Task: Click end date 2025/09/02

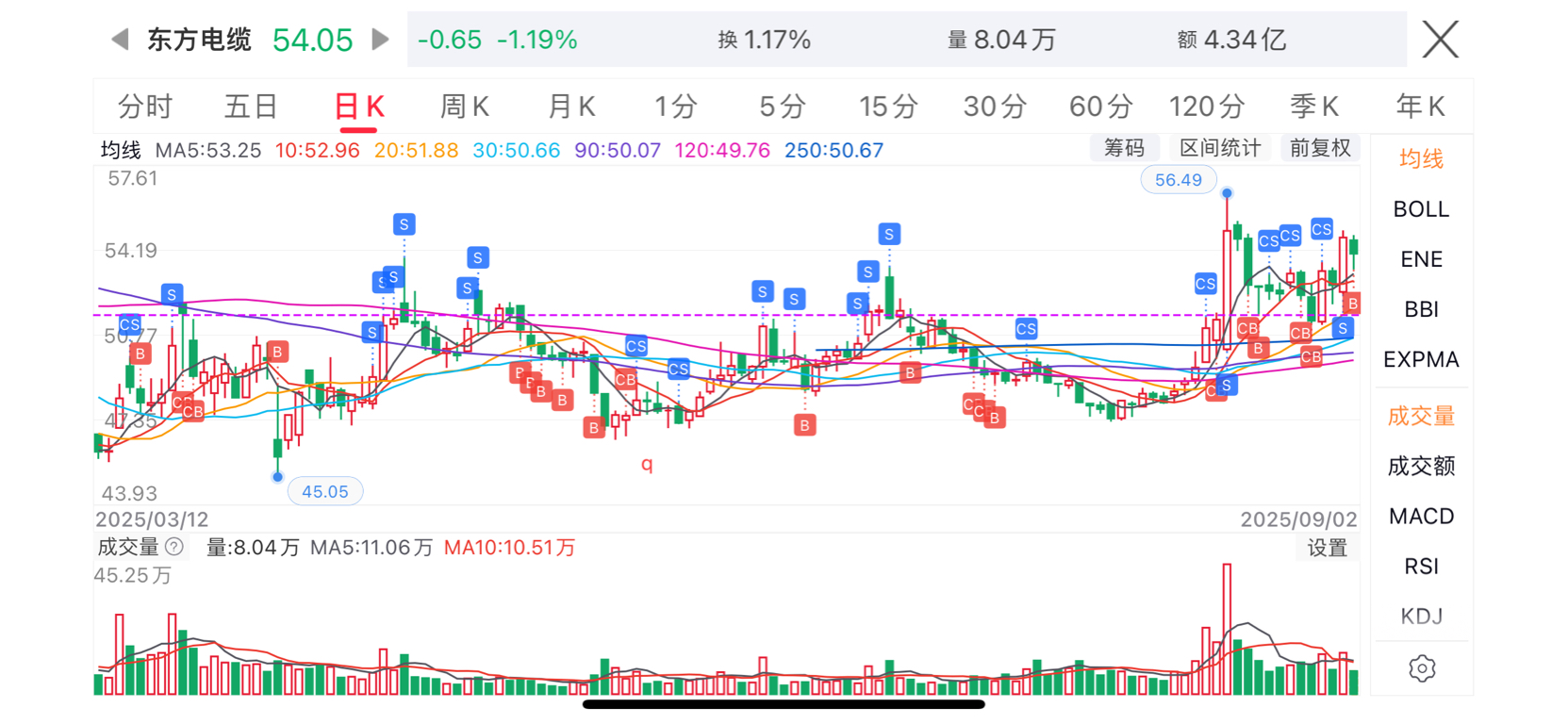Action: tap(1298, 519)
